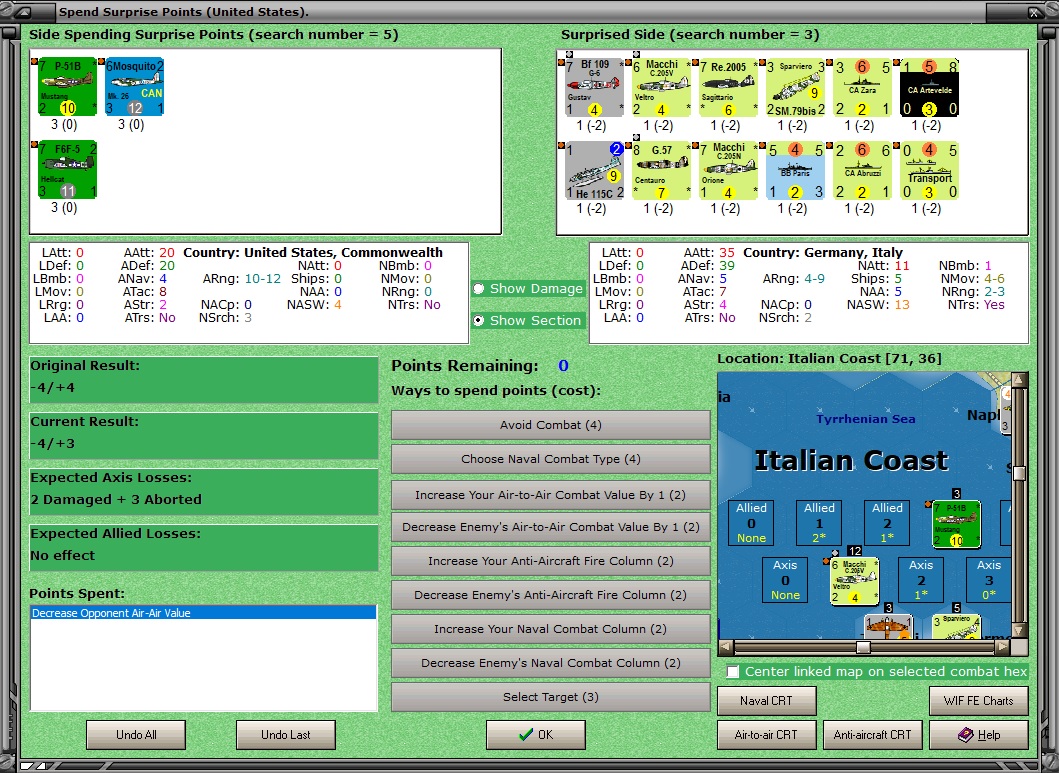Open the WIF FE Charts
The height and width of the screenshot is (773, 1059).
click(x=979, y=701)
